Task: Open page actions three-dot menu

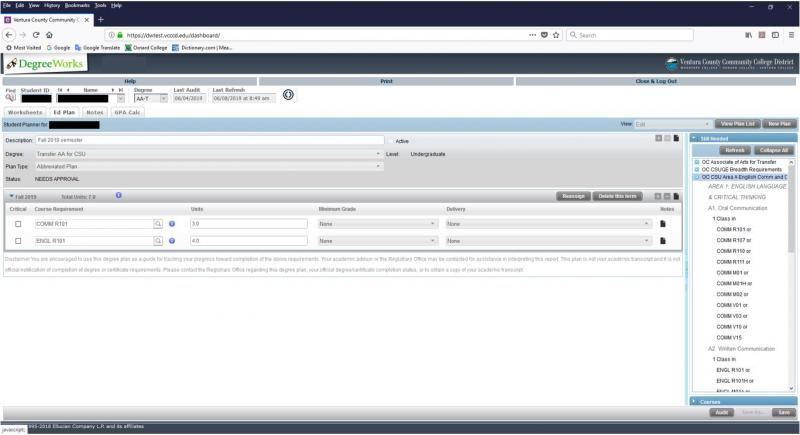Action: [532, 35]
